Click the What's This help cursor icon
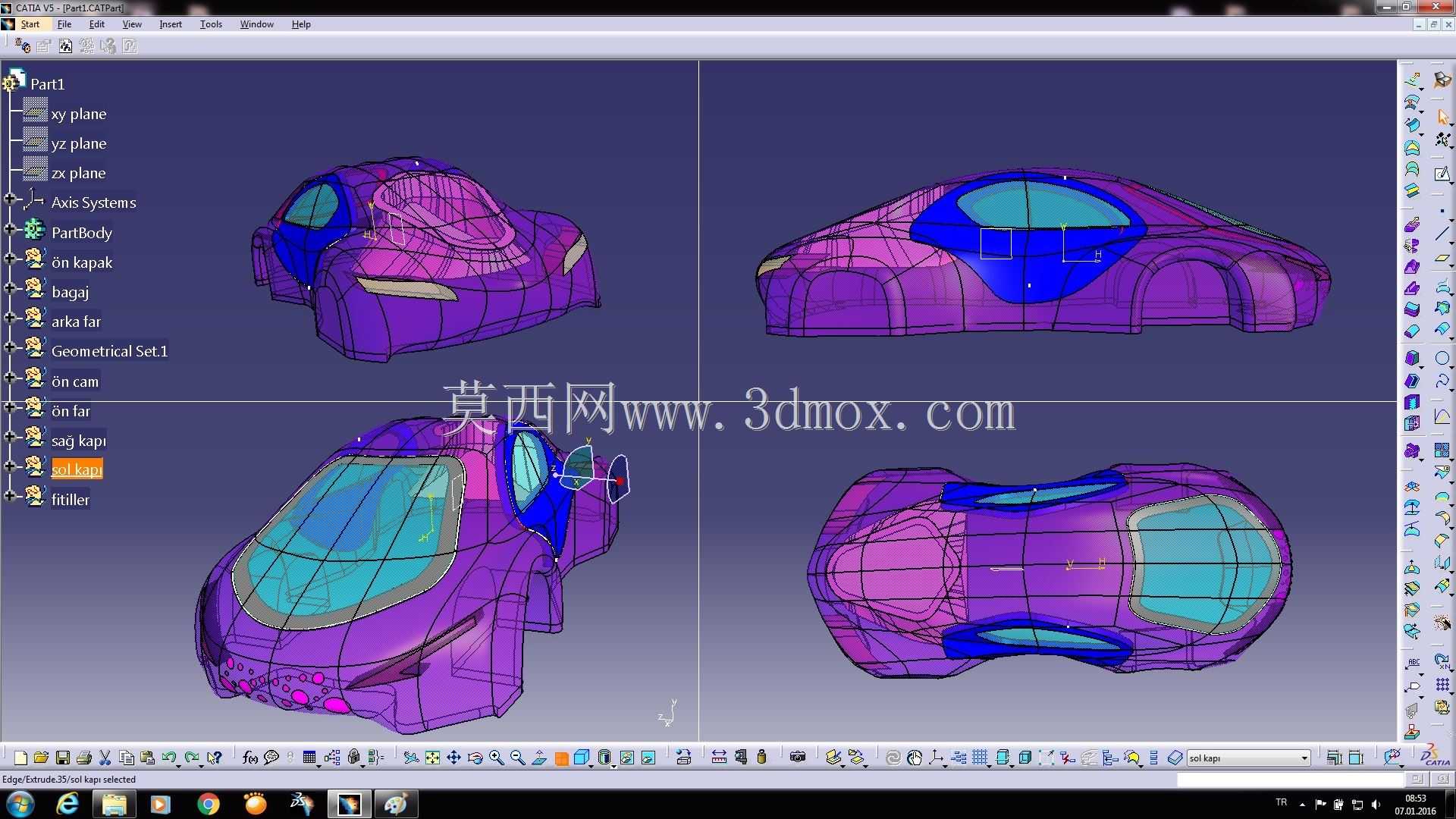Image resolution: width=1456 pixels, height=819 pixels. click(x=215, y=757)
